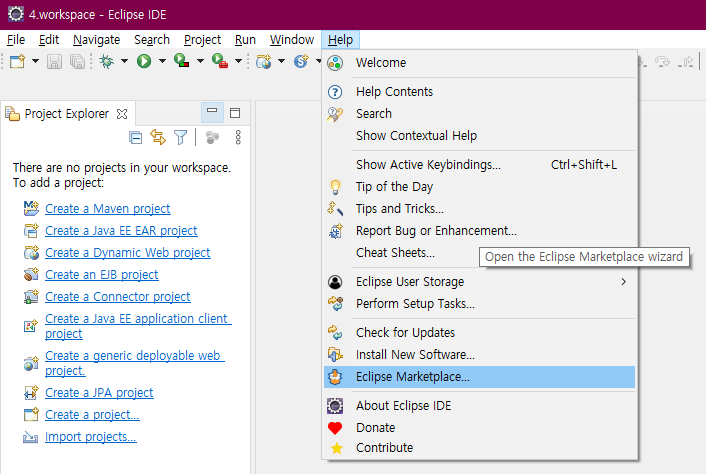Open the New file dropdown arrow
Screen dimensions: 706x474
pyautogui.click(x=35, y=61)
